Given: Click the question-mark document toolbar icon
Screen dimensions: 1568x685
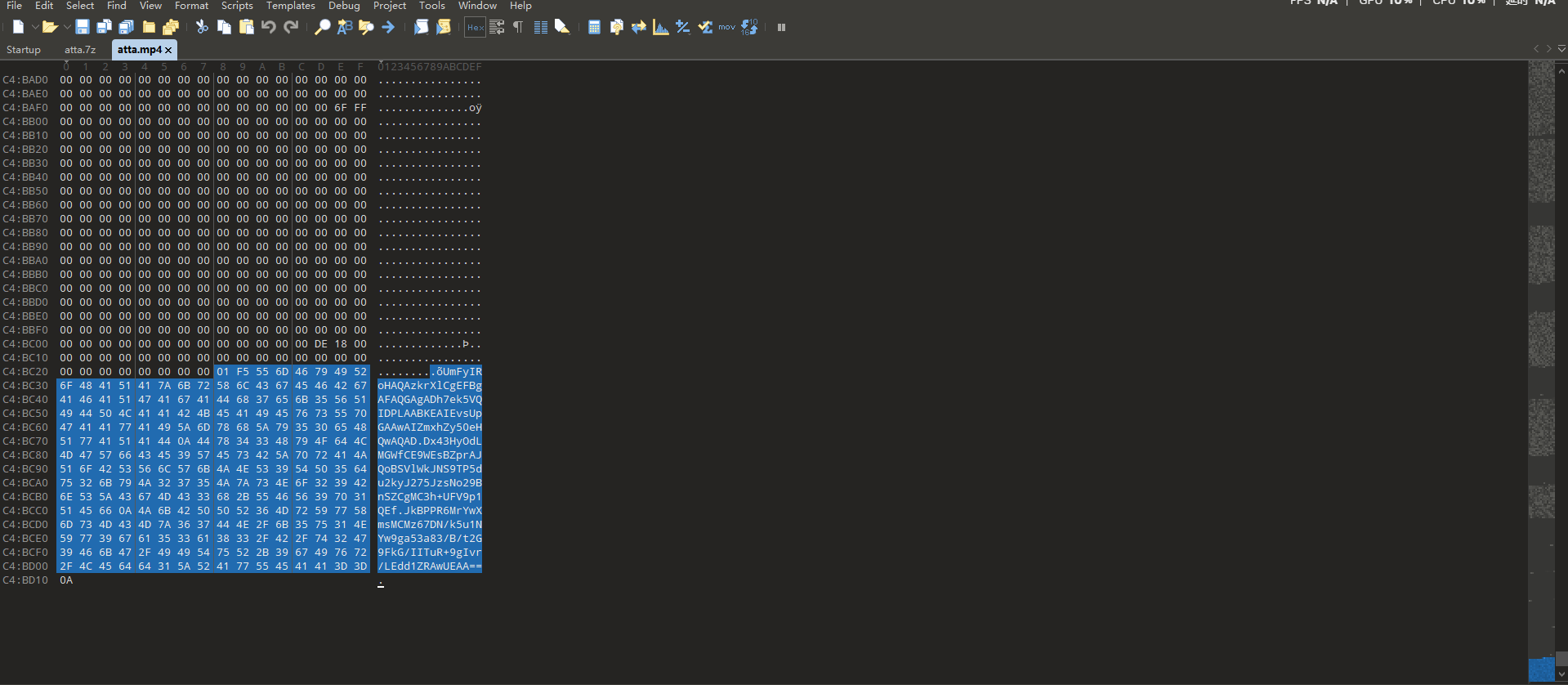Looking at the screenshot, I should pyautogui.click(x=617, y=27).
